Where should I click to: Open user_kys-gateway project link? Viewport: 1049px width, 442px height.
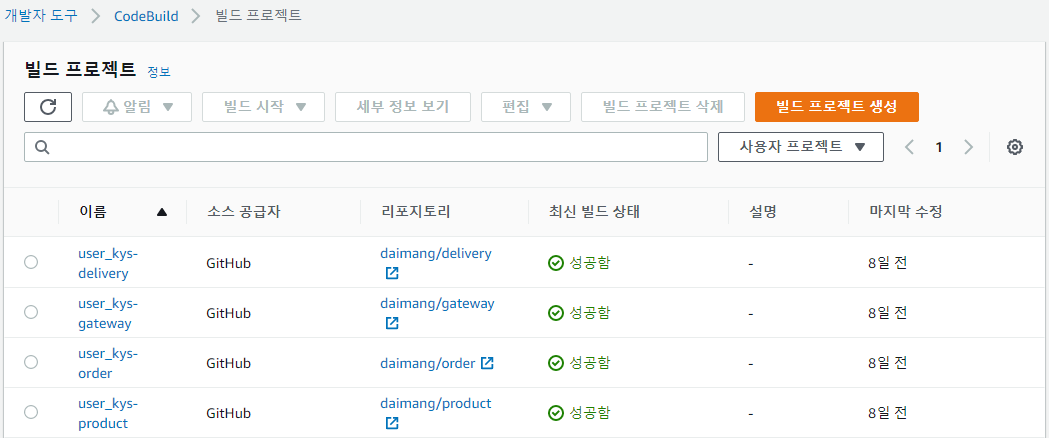108,313
